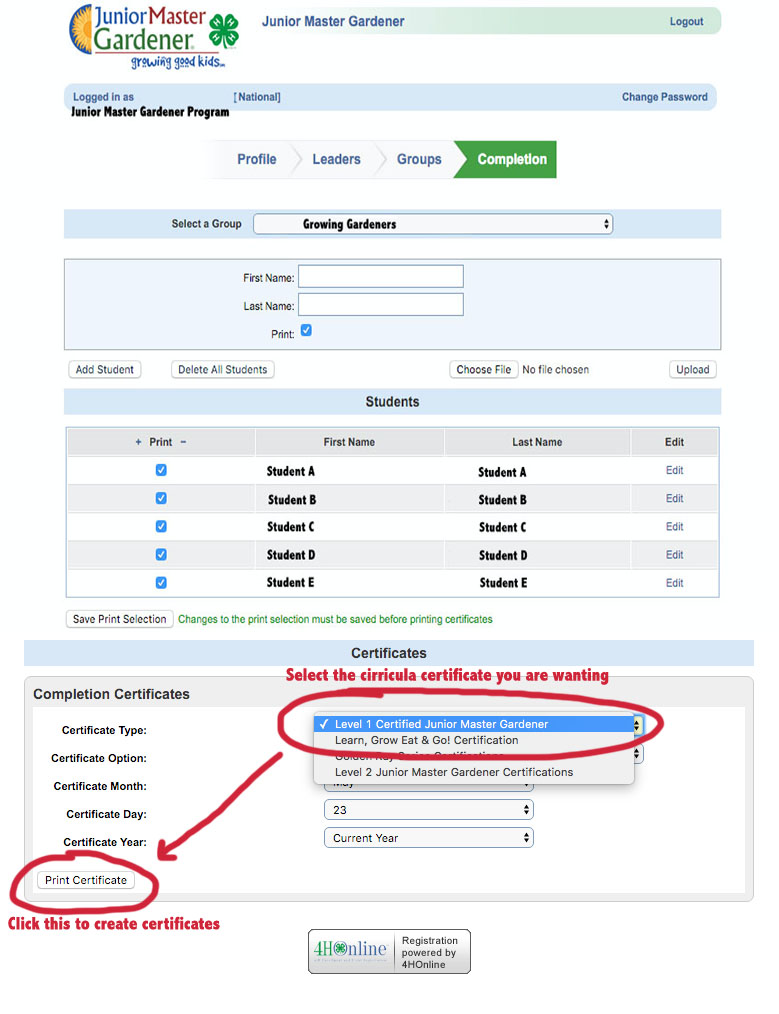Choose Learn, Grow Eat & Go! Certification option

tap(426, 740)
